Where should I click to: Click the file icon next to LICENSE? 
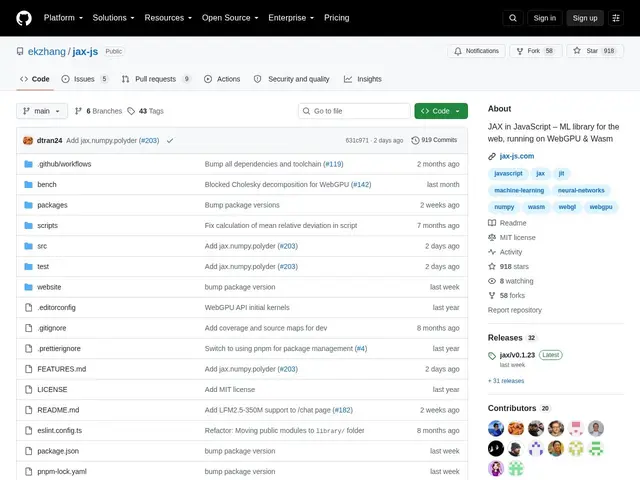point(28,389)
